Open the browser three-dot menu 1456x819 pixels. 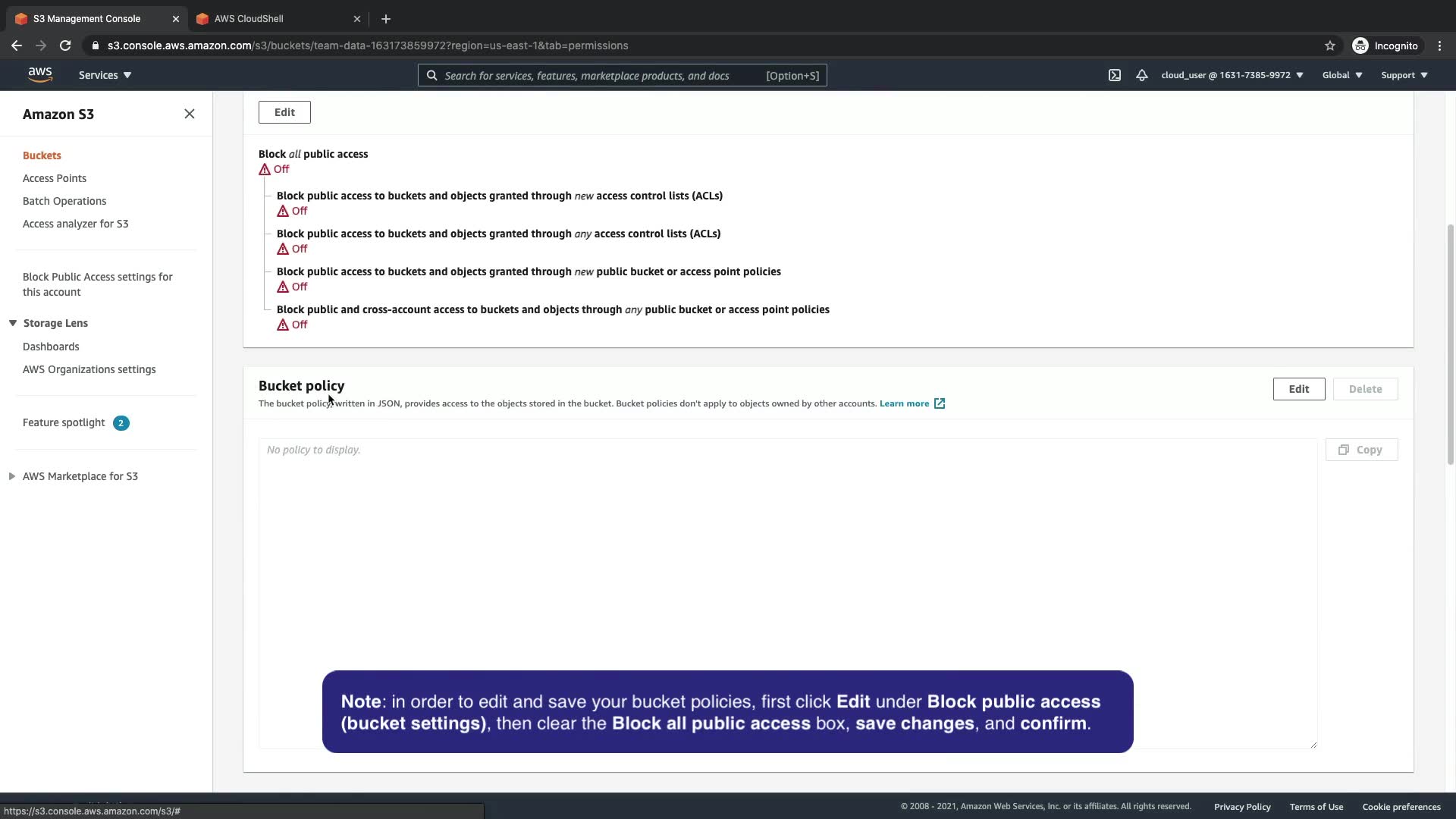tap(1439, 45)
